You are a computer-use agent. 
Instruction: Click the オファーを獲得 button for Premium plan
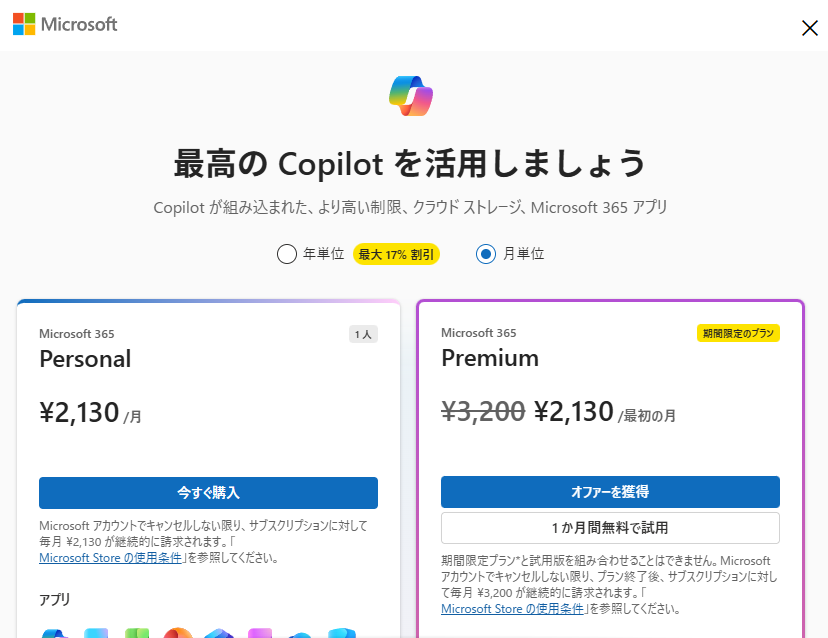tap(611, 491)
